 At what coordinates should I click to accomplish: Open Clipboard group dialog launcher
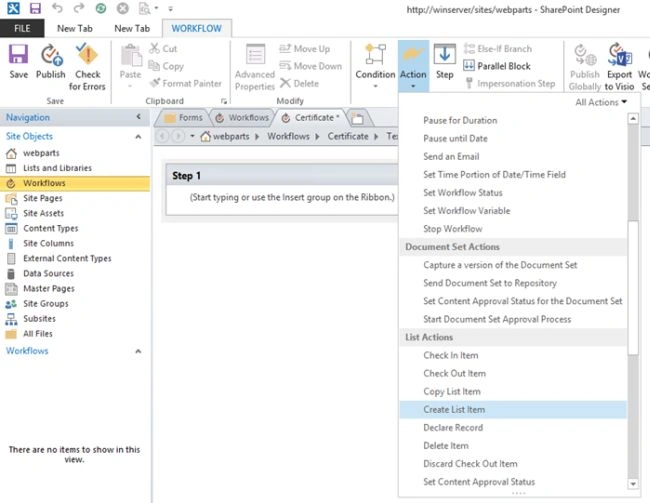click(224, 101)
